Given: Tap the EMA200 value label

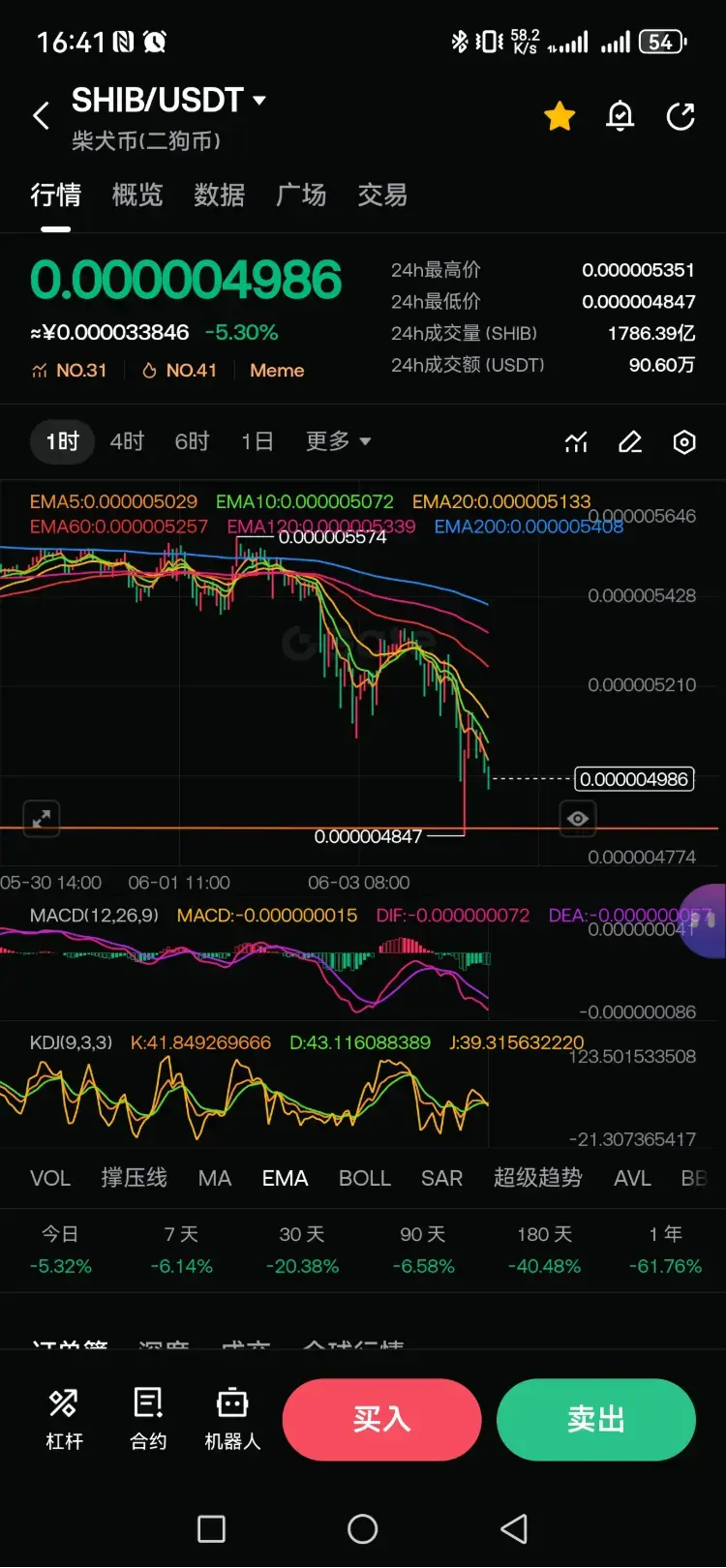Looking at the screenshot, I should 529,527.
